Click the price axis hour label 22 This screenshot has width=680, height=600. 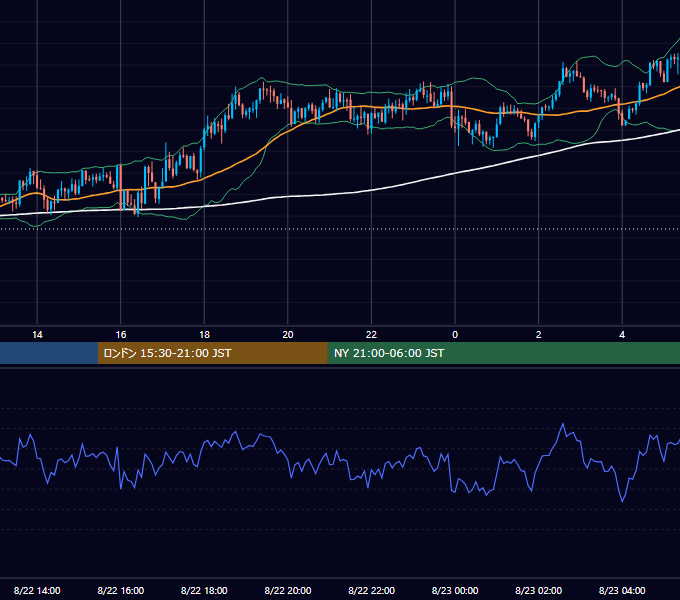click(371, 335)
